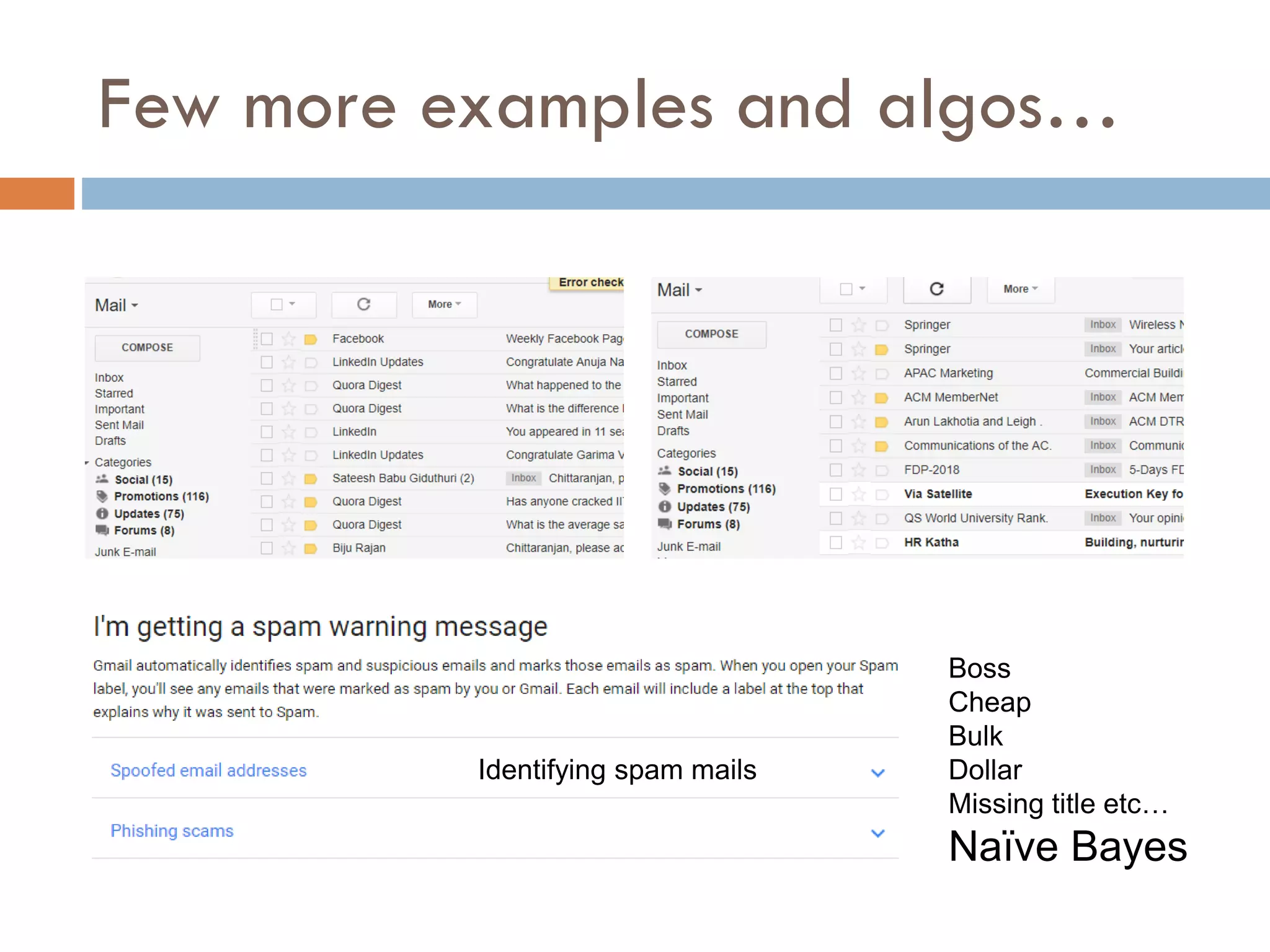Star the Sateesh Babu Giduthuri email
This screenshot has width=1270, height=952.
(x=289, y=478)
